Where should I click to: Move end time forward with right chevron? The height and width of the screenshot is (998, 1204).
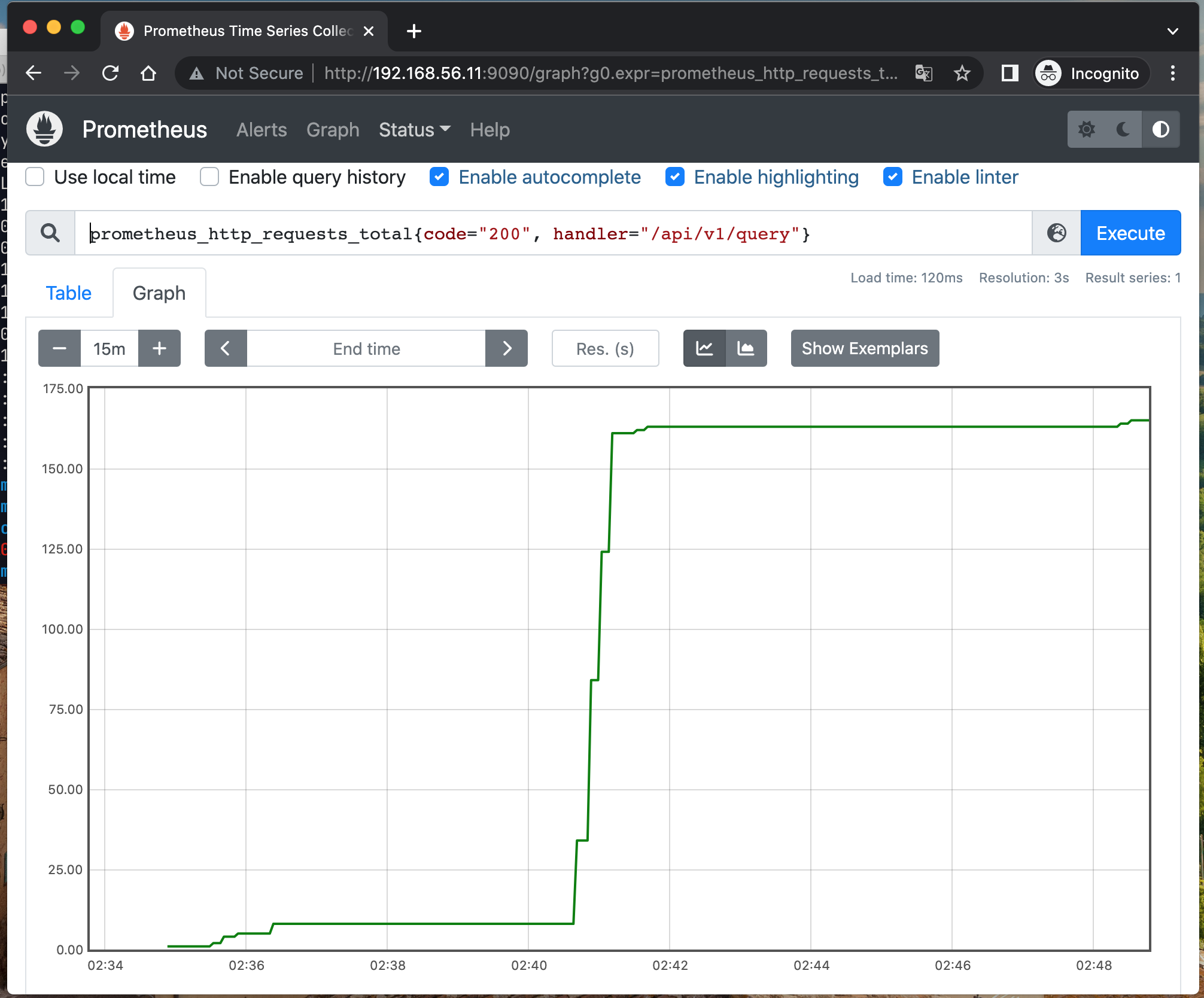506,348
